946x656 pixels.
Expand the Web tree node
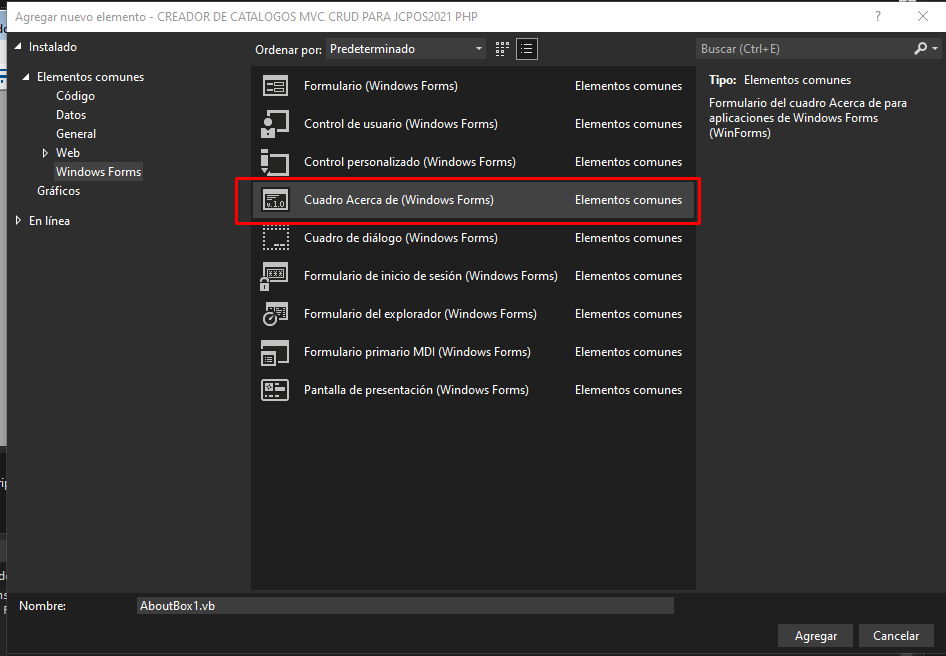[45, 153]
